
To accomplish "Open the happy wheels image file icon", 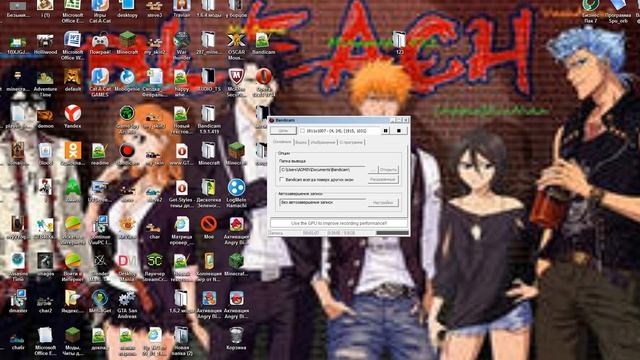I will click(x=182, y=82).
